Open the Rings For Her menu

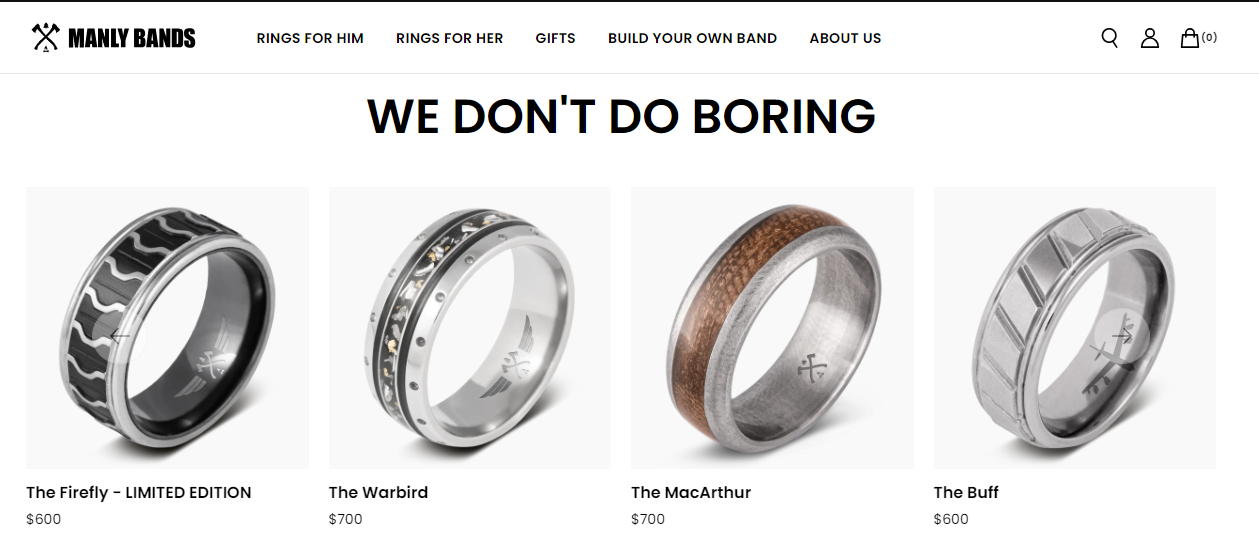[449, 38]
